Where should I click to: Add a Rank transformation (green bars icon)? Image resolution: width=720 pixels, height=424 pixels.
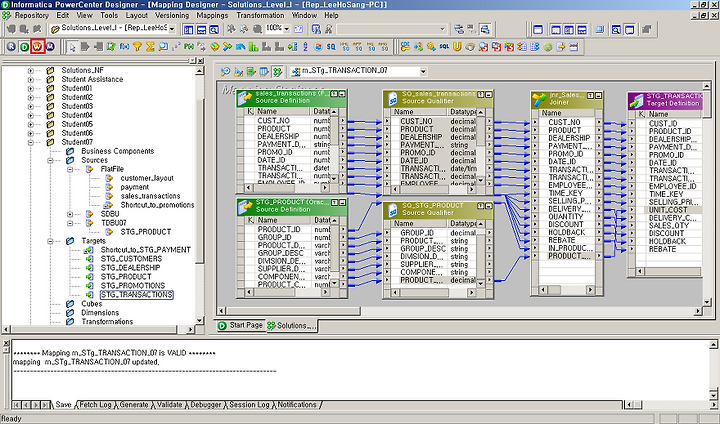[253, 47]
